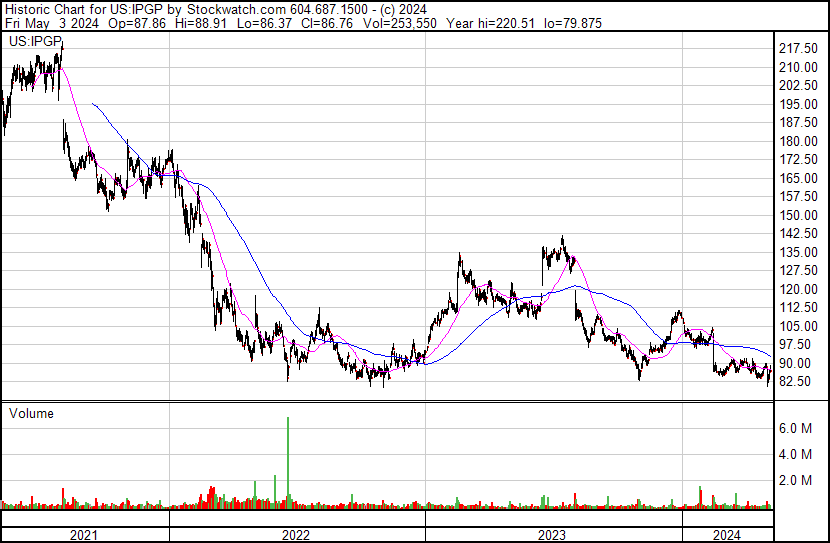Select the 90.00 price axis label
Image resolution: width=830 pixels, height=543 pixels.
(x=795, y=364)
